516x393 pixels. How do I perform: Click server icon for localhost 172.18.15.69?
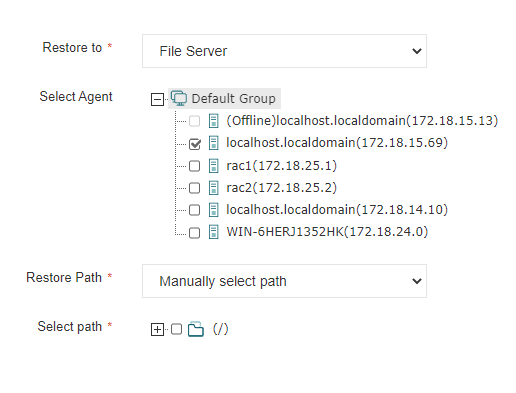coord(214,143)
